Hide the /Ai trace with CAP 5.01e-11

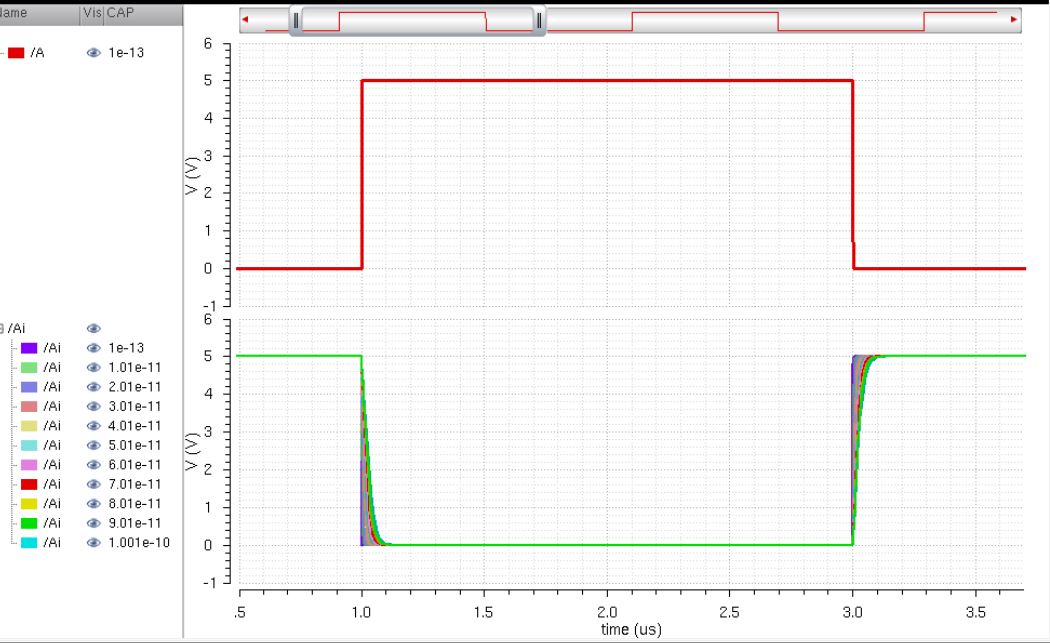click(94, 445)
